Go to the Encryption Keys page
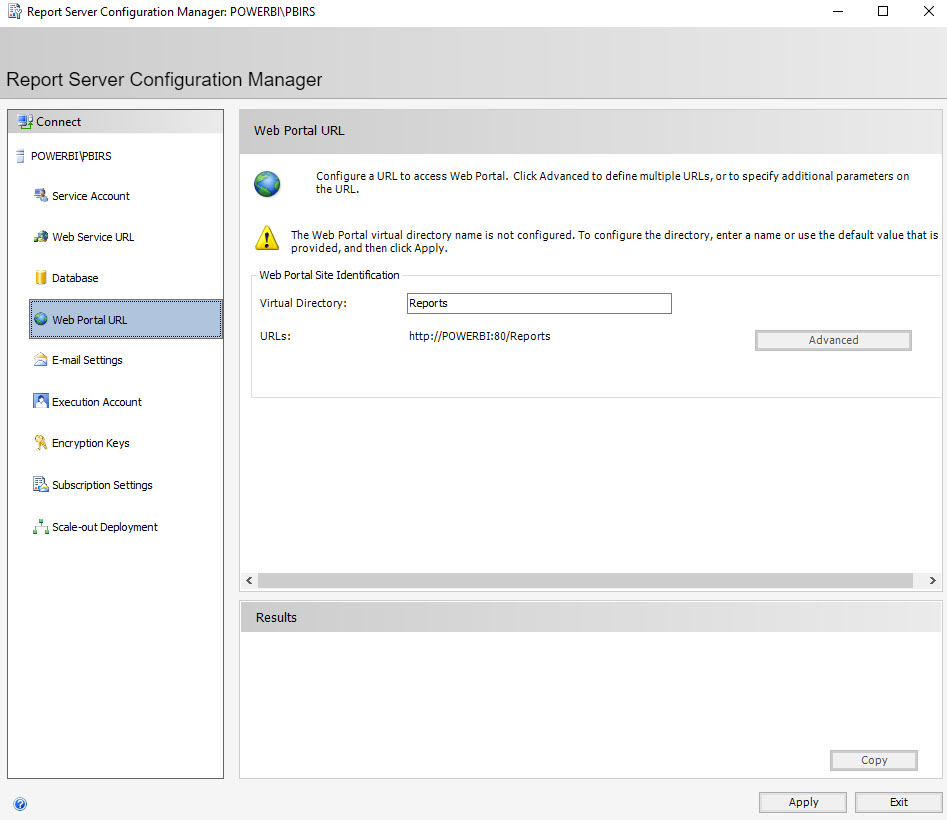Image resolution: width=947 pixels, height=820 pixels. click(x=91, y=443)
